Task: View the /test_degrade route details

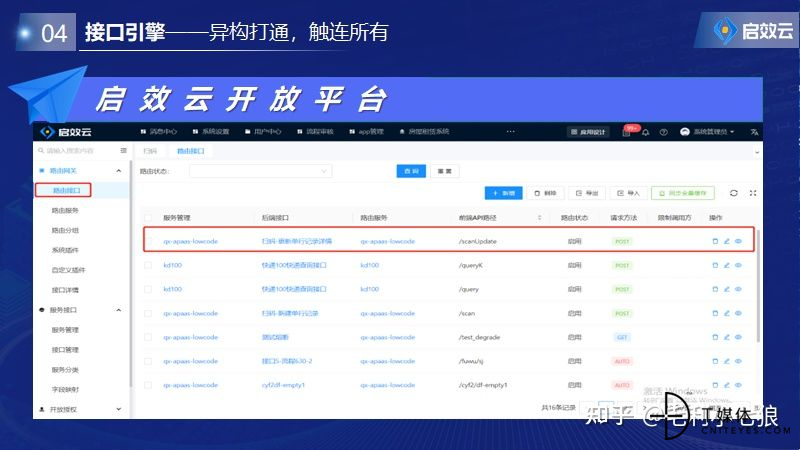Action: (x=738, y=337)
